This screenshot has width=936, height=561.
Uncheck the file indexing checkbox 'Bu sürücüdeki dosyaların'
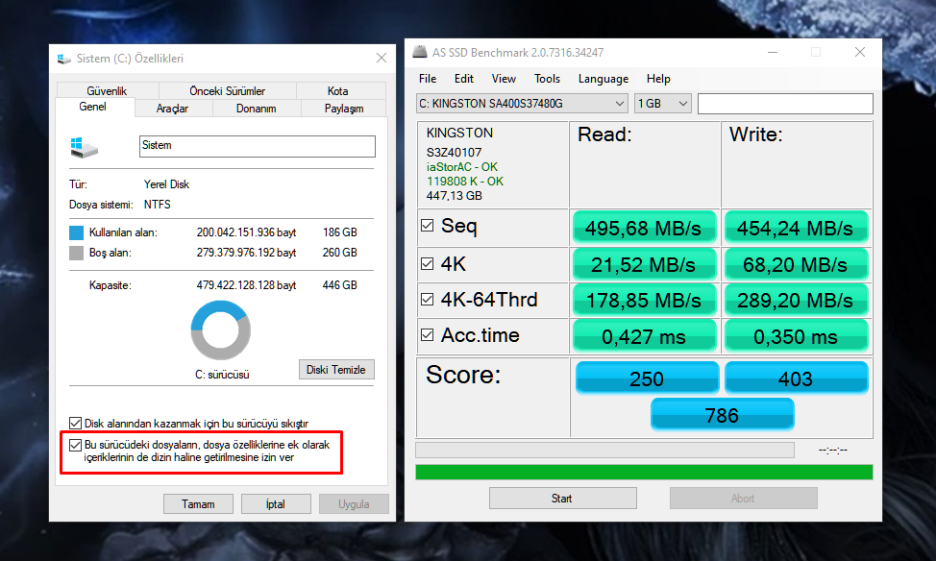click(75, 445)
